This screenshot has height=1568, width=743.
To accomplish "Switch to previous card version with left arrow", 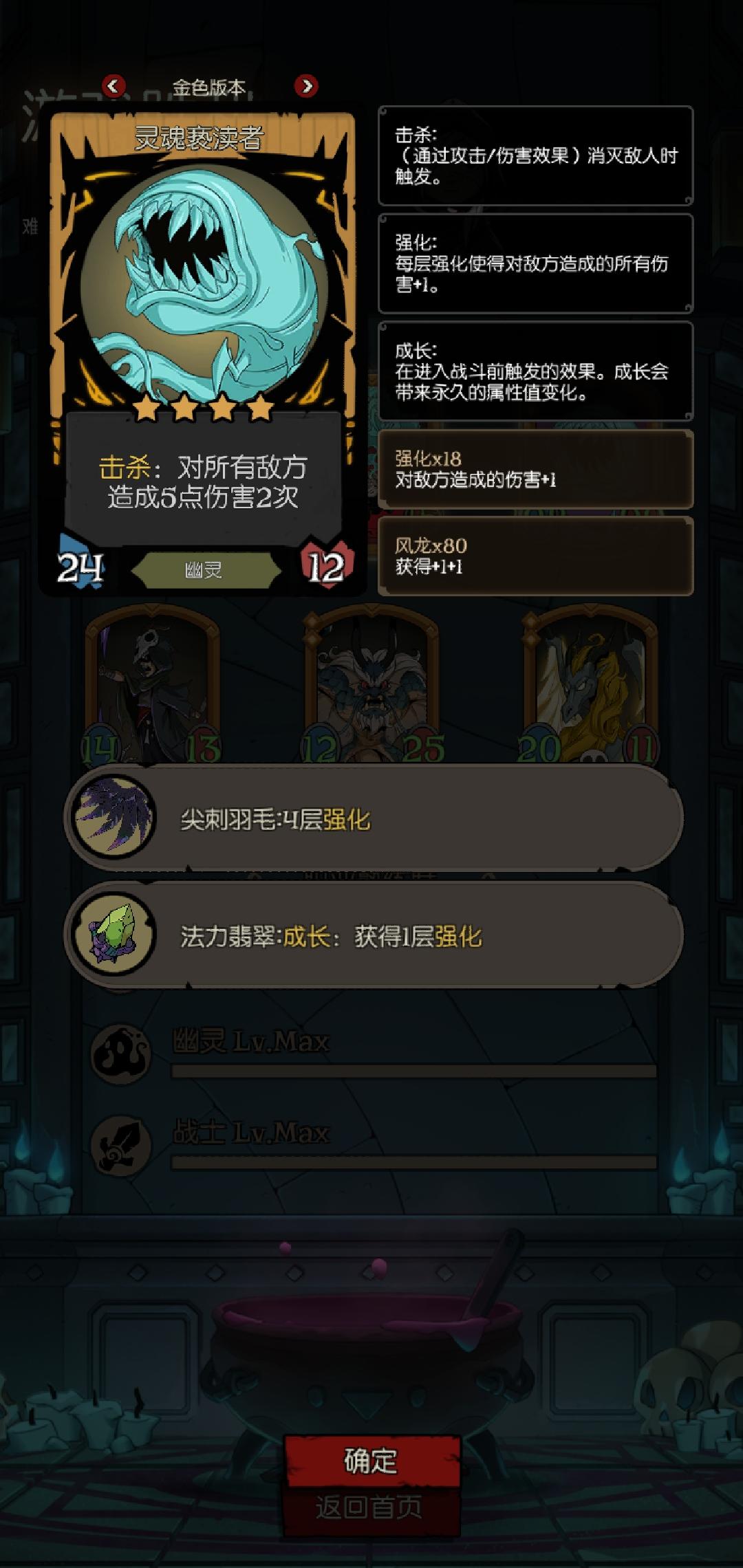I will point(114,86).
